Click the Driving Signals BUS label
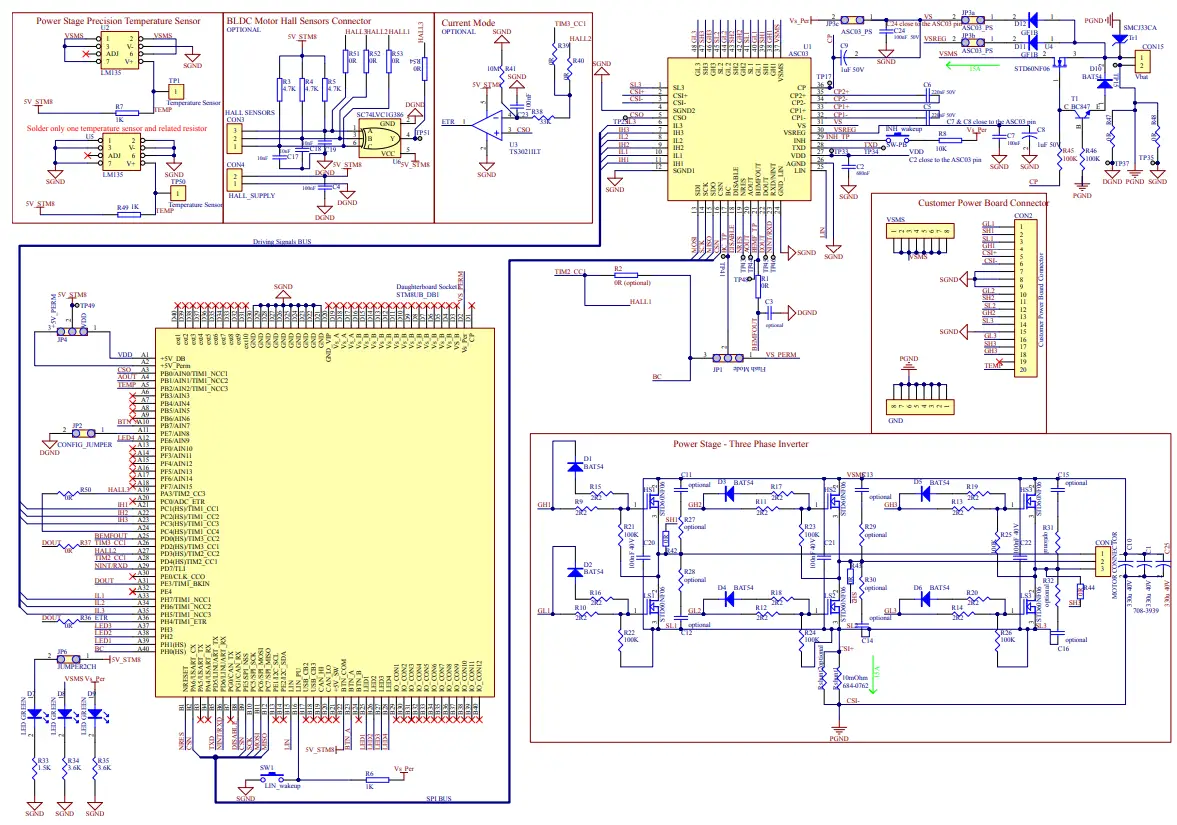Viewport: 1177px width, 825px height. tap(283, 242)
